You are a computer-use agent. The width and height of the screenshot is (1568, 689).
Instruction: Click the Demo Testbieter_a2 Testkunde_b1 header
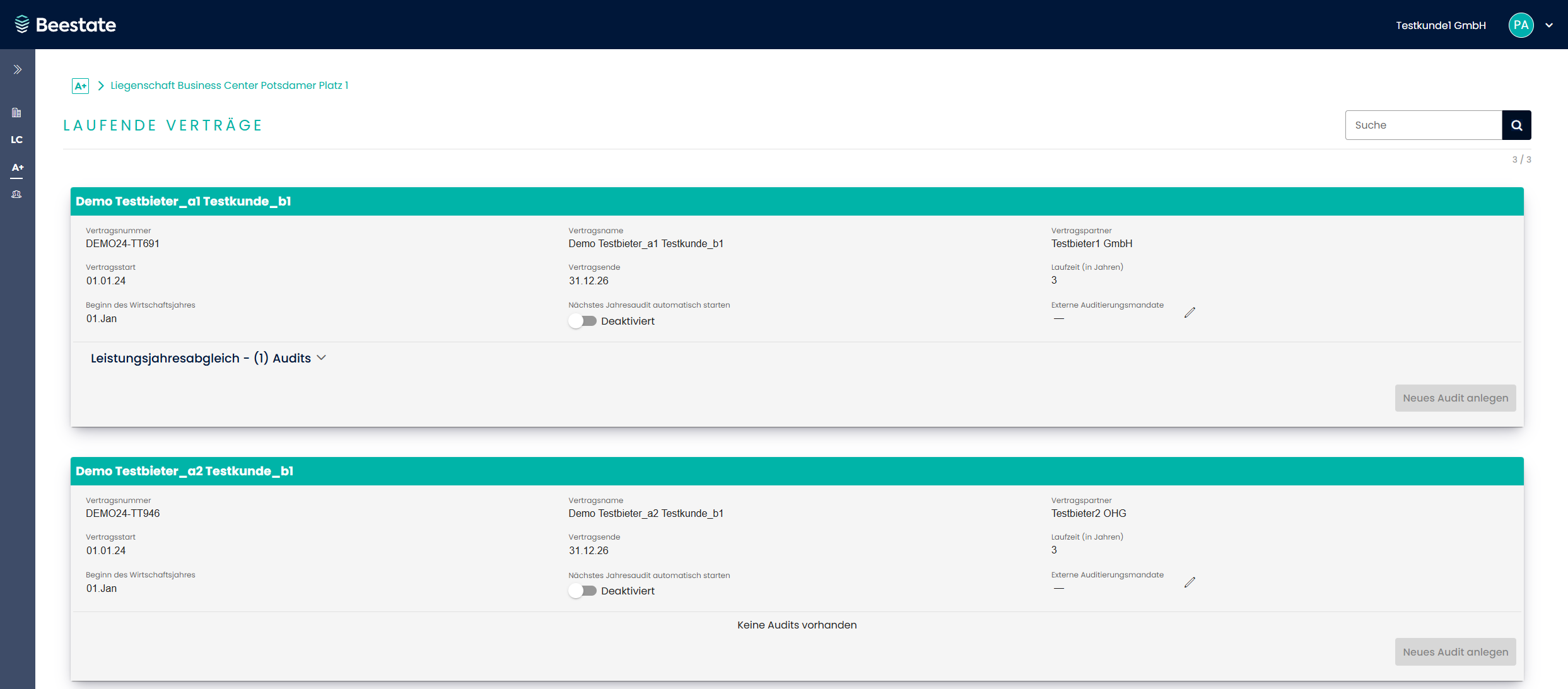[x=184, y=471]
